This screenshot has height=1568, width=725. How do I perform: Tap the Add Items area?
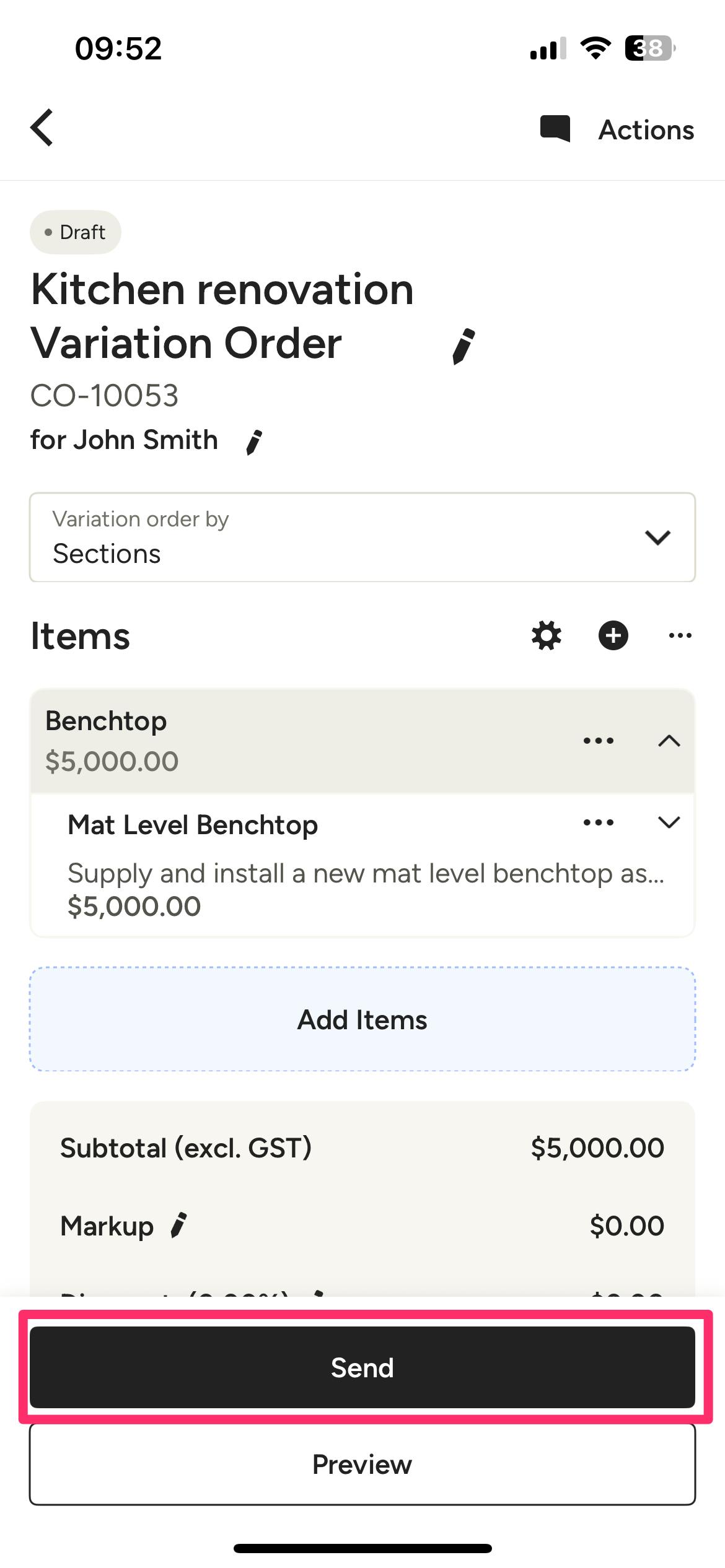[x=362, y=1019]
